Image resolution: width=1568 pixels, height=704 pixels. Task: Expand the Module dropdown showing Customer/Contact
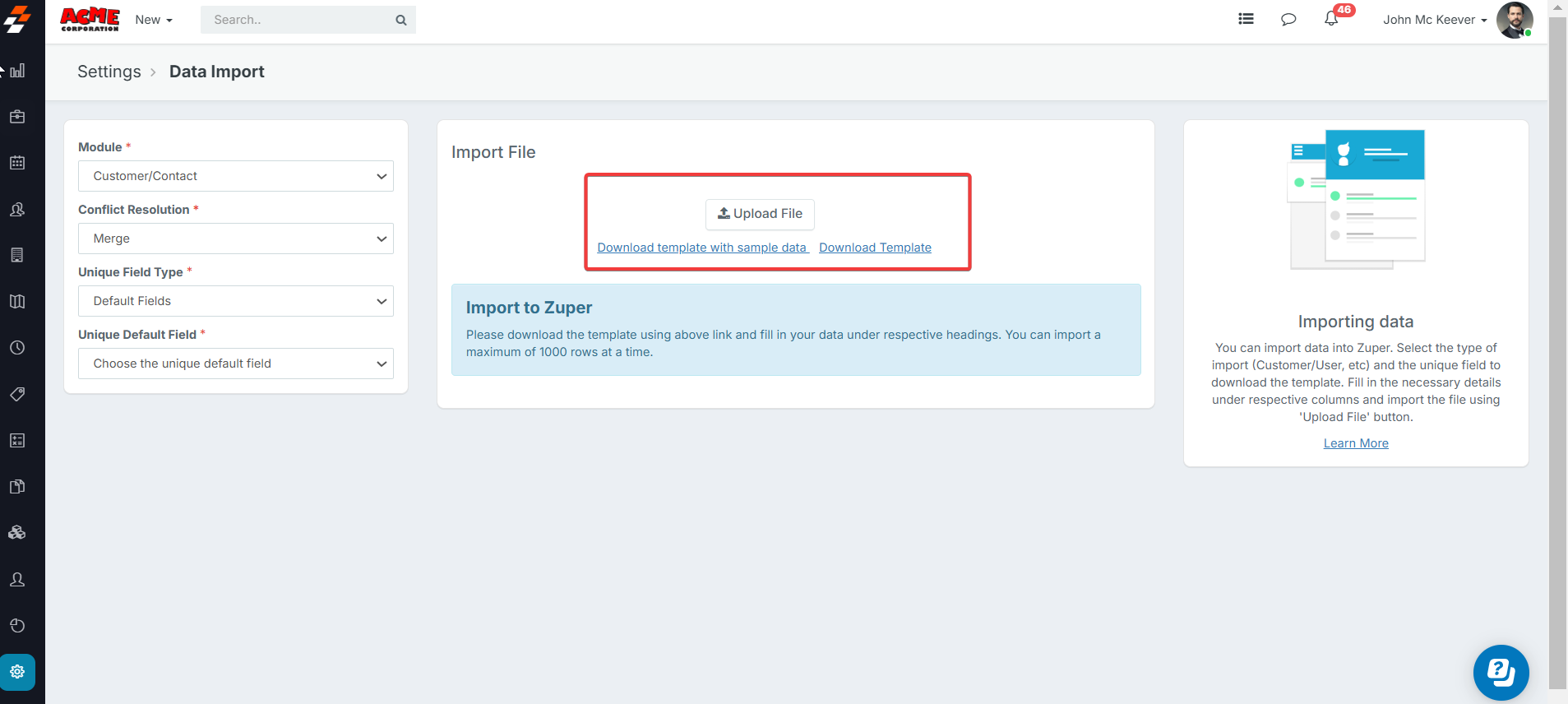pyautogui.click(x=236, y=176)
